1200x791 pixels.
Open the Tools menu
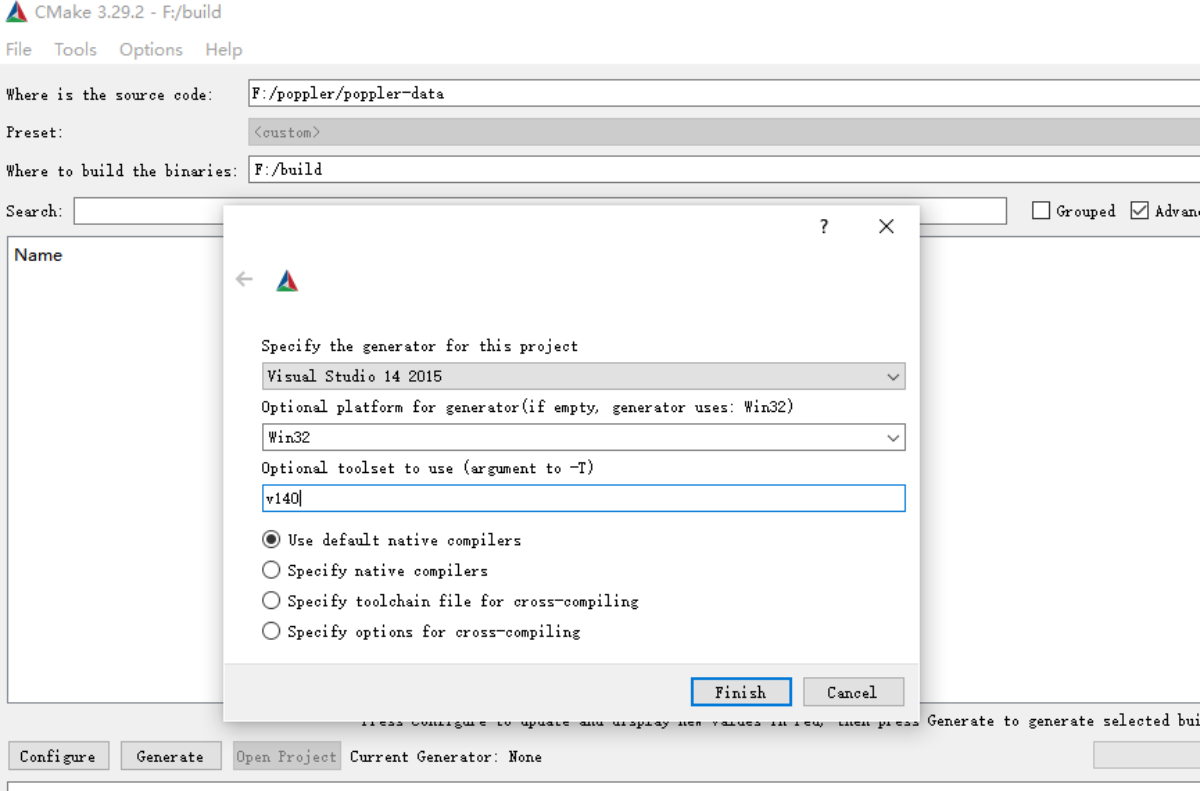[x=75, y=50]
